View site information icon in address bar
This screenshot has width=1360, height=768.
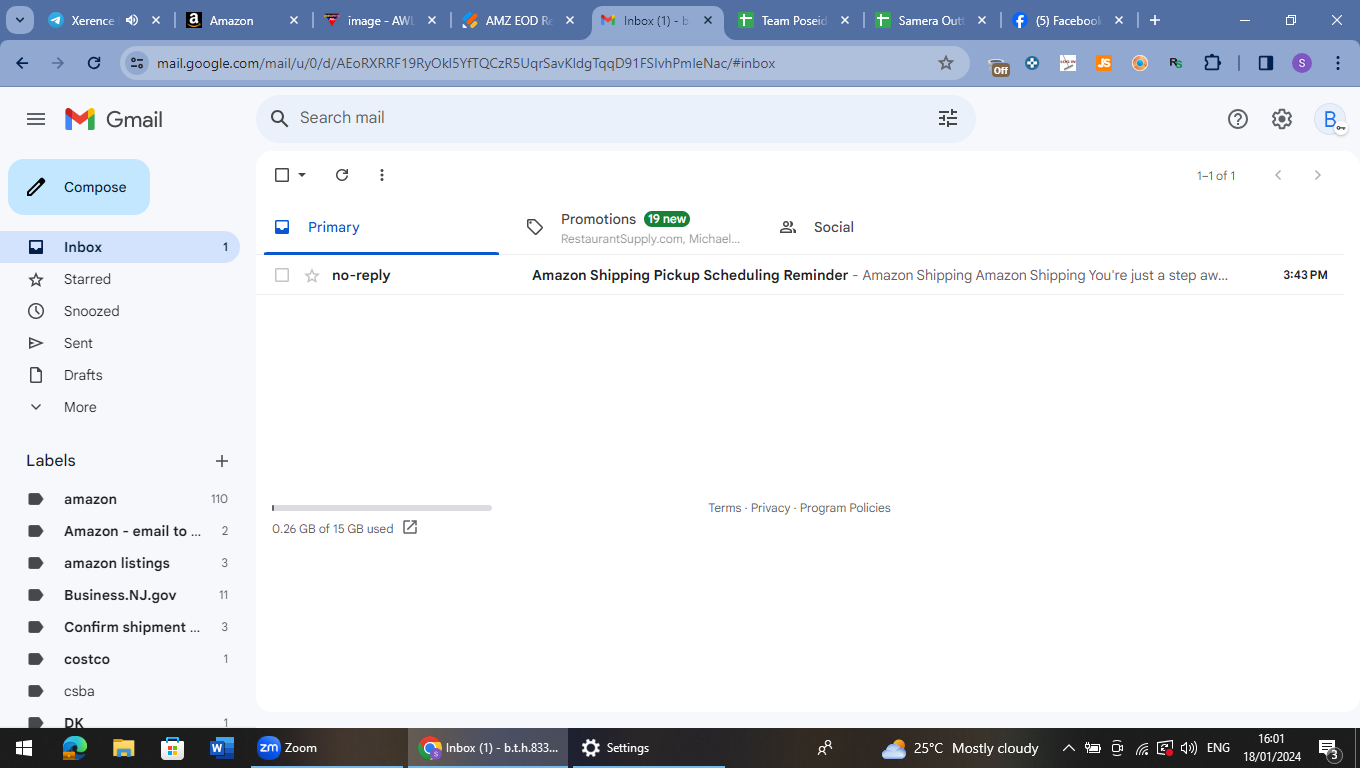pos(138,63)
